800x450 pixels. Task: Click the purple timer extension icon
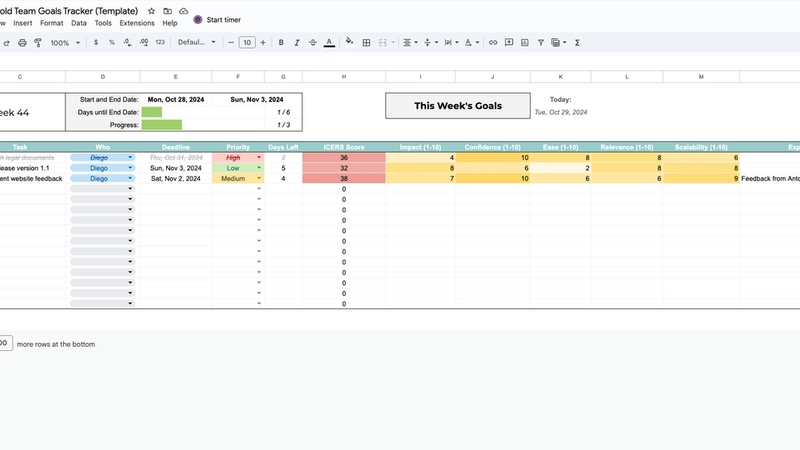coord(198,20)
